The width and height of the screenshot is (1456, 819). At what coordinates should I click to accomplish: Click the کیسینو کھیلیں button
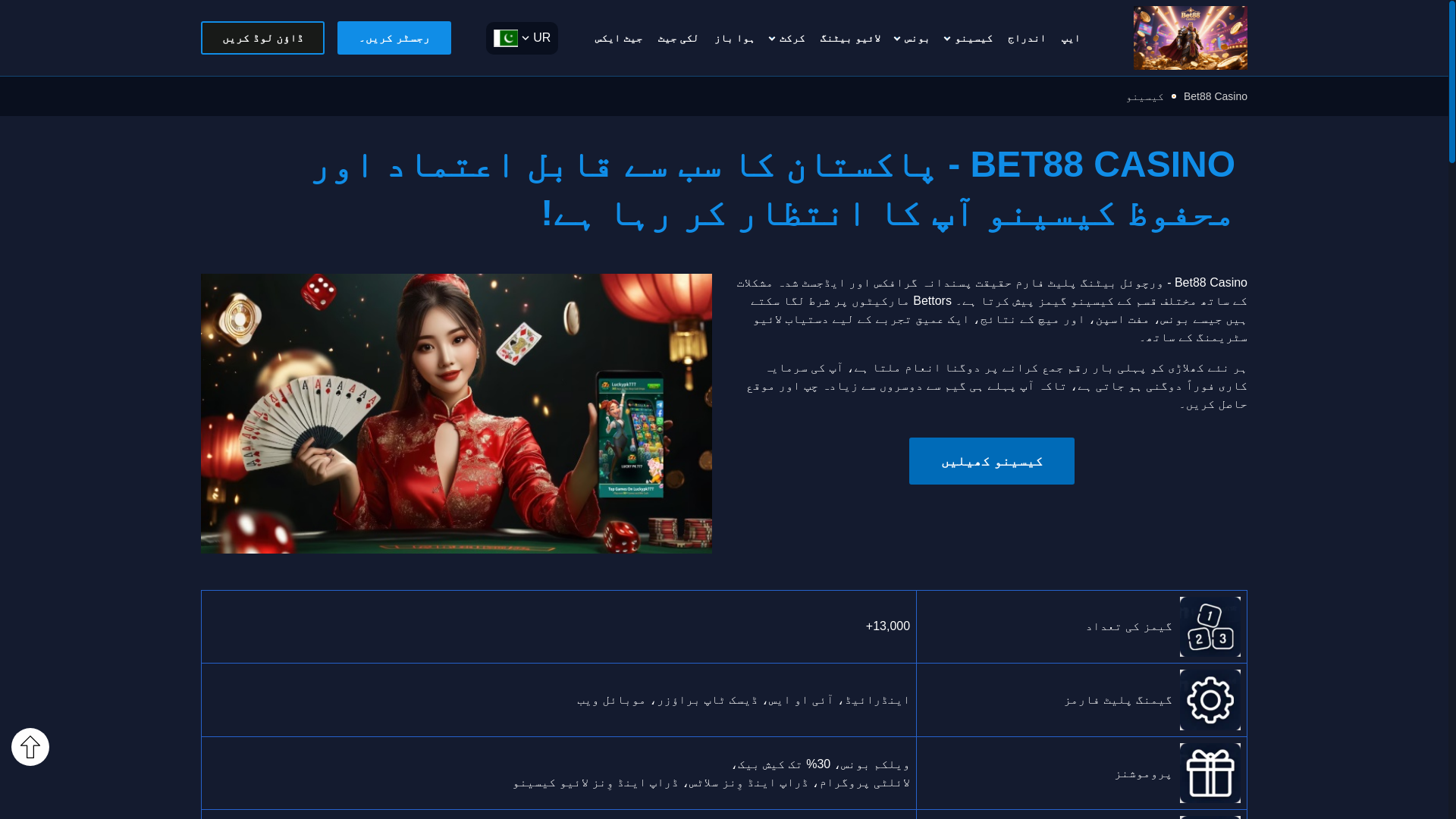(x=992, y=461)
